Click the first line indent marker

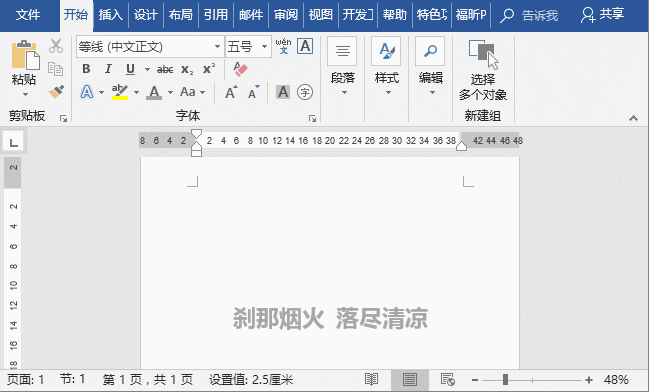[196, 133]
